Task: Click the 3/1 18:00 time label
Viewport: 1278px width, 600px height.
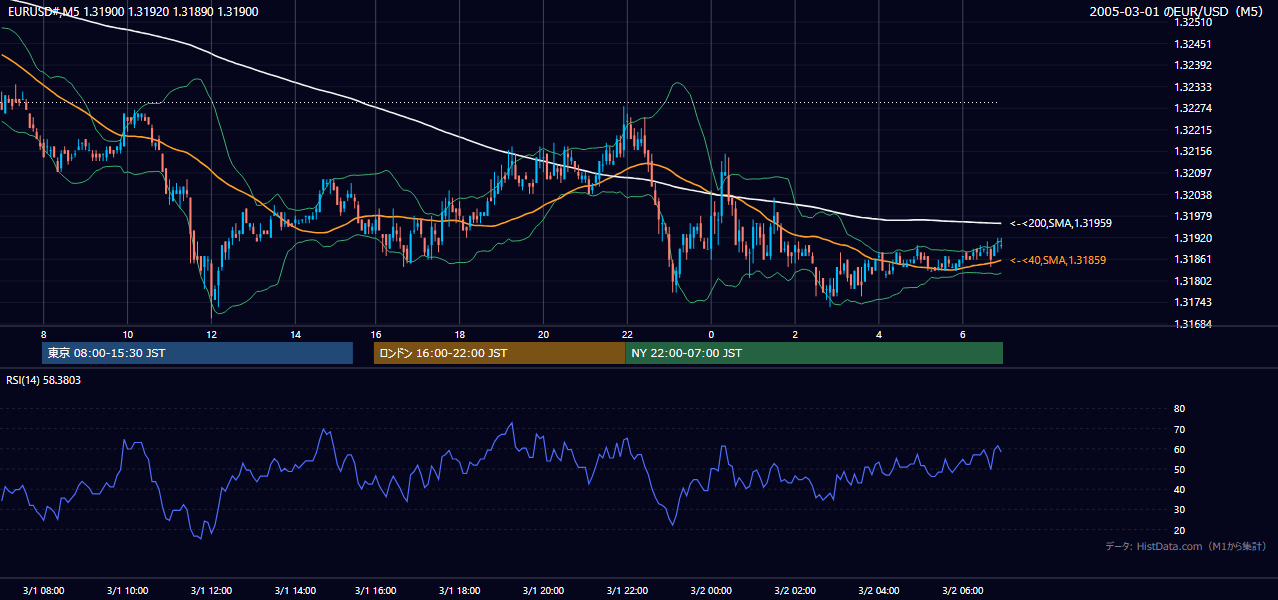Action: (x=460, y=591)
